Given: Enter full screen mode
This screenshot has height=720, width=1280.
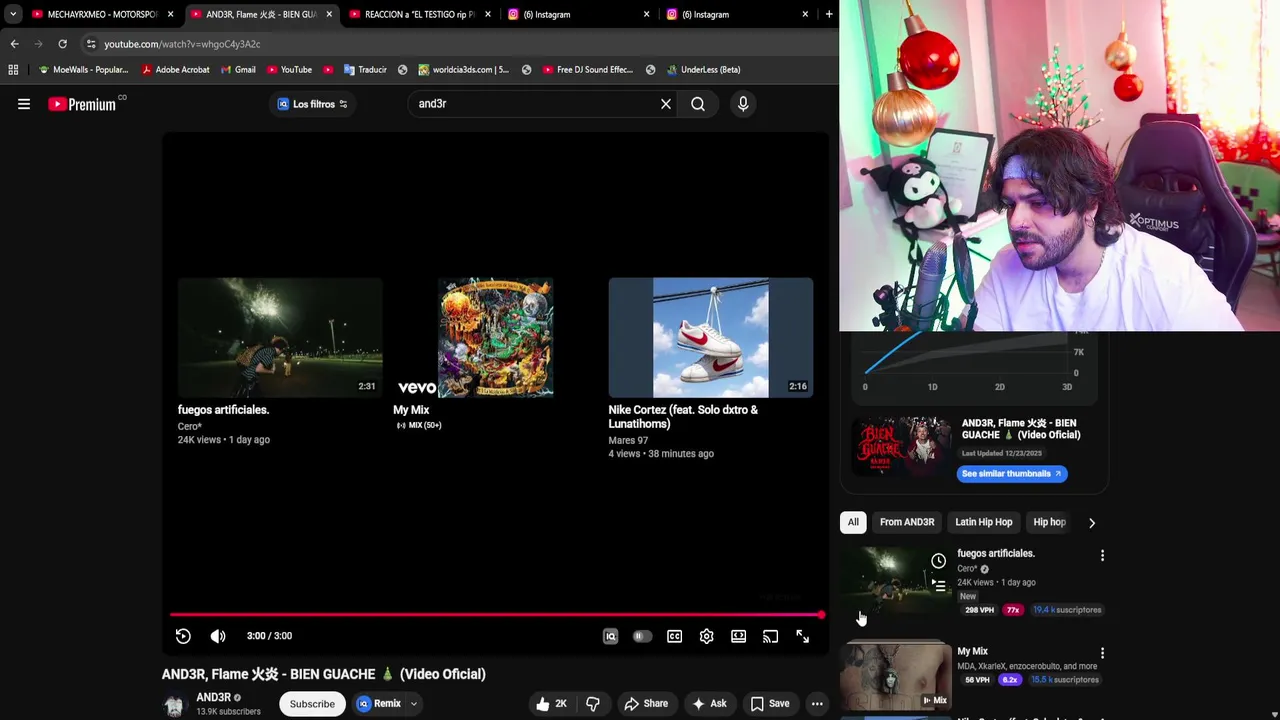Looking at the screenshot, I should pyautogui.click(x=803, y=636).
